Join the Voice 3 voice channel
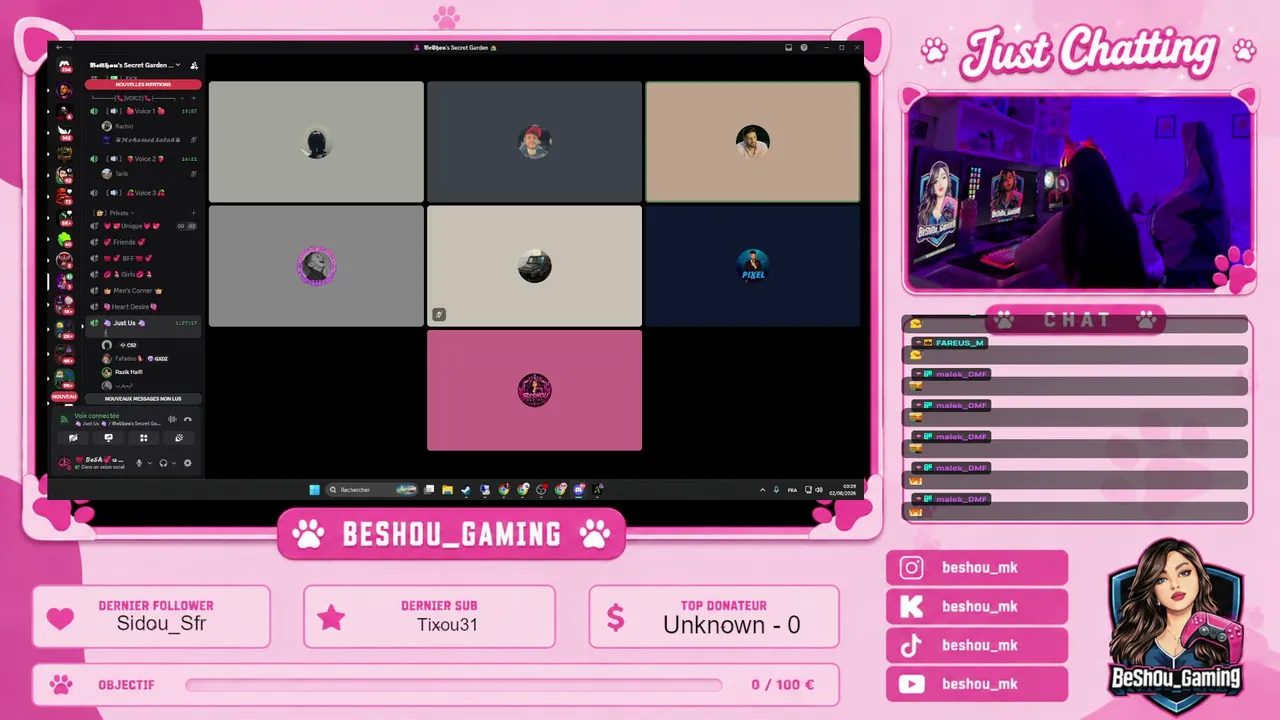This screenshot has height=720, width=1280. pyautogui.click(x=144, y=193)
